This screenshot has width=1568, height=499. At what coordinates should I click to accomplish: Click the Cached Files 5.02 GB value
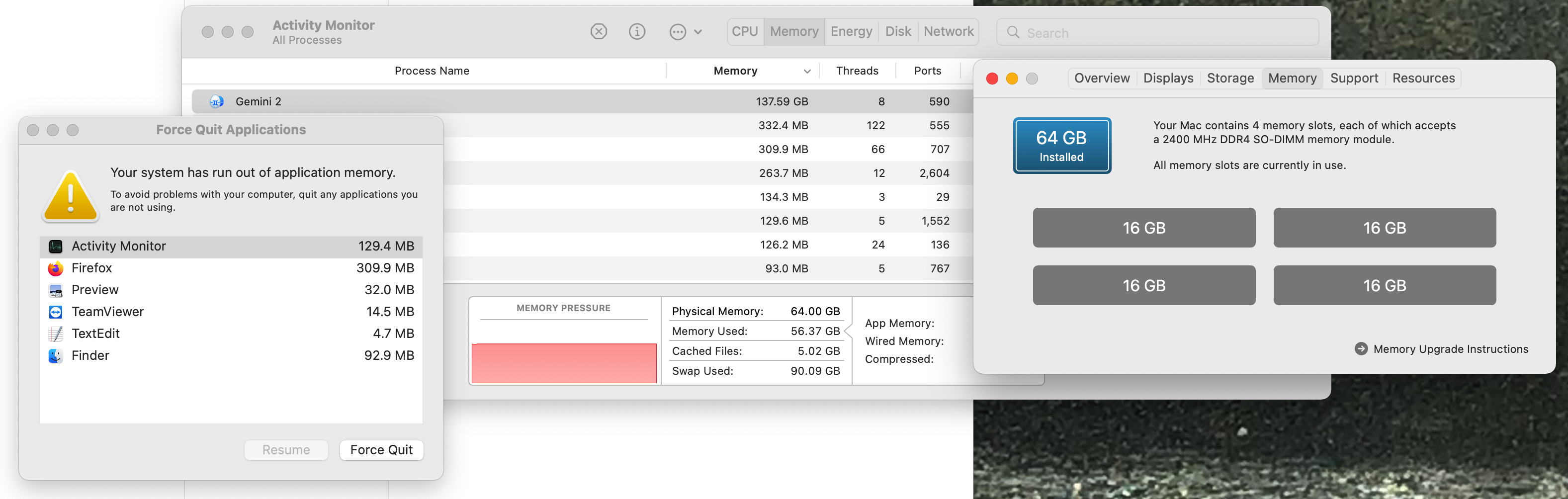point(819,351)
